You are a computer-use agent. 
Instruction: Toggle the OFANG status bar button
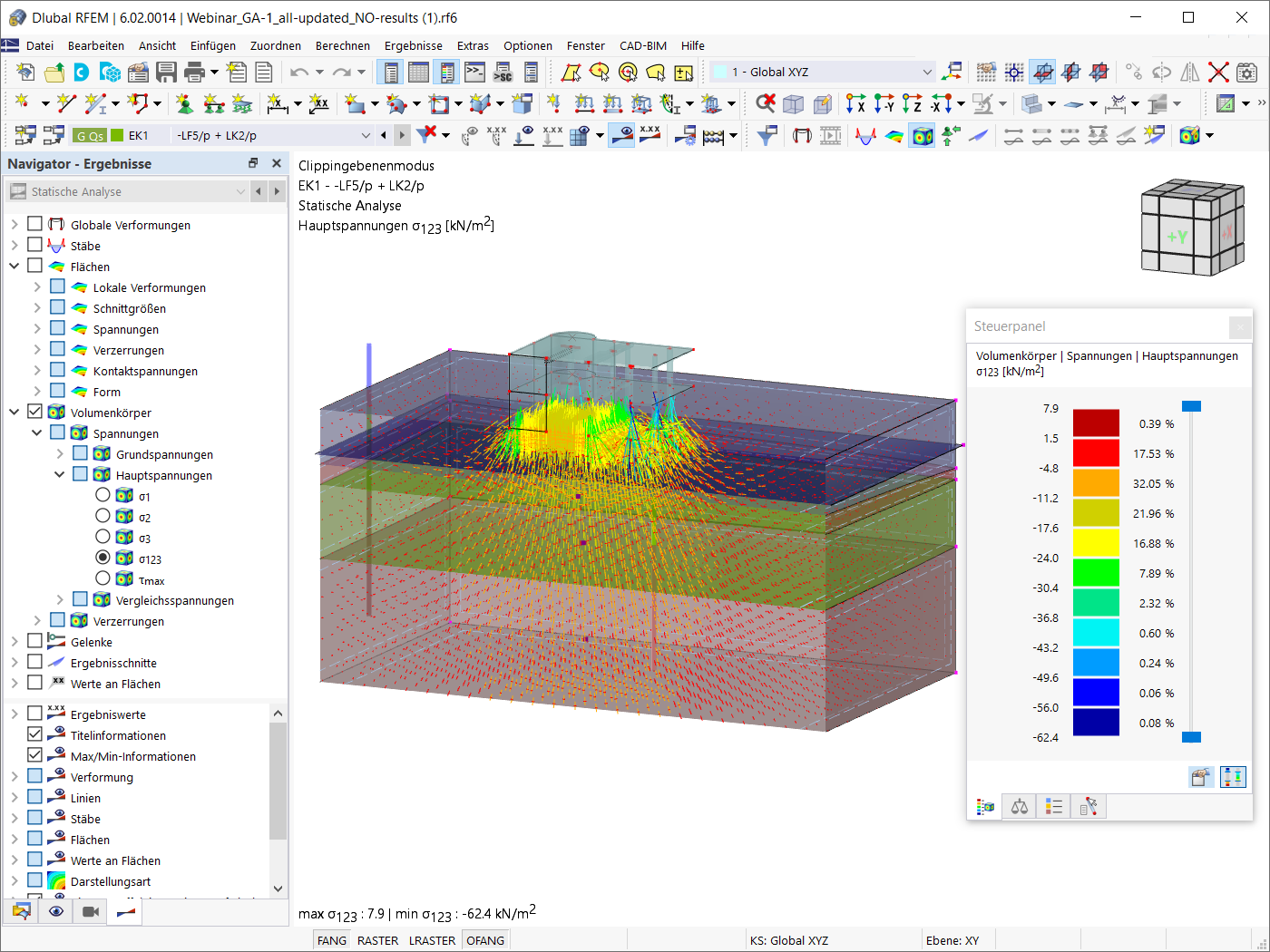[x=485, y=940]
